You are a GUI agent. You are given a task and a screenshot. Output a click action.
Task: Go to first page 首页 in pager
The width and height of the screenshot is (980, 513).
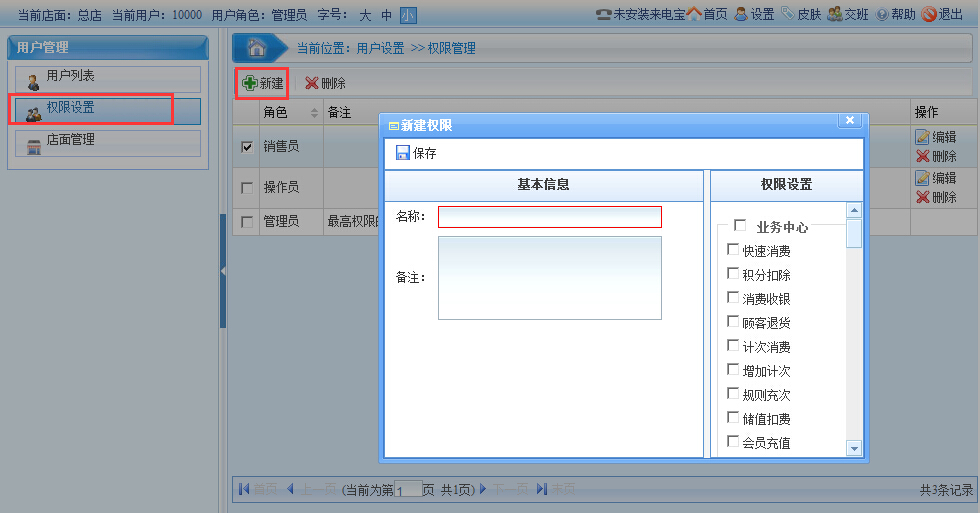258,489
